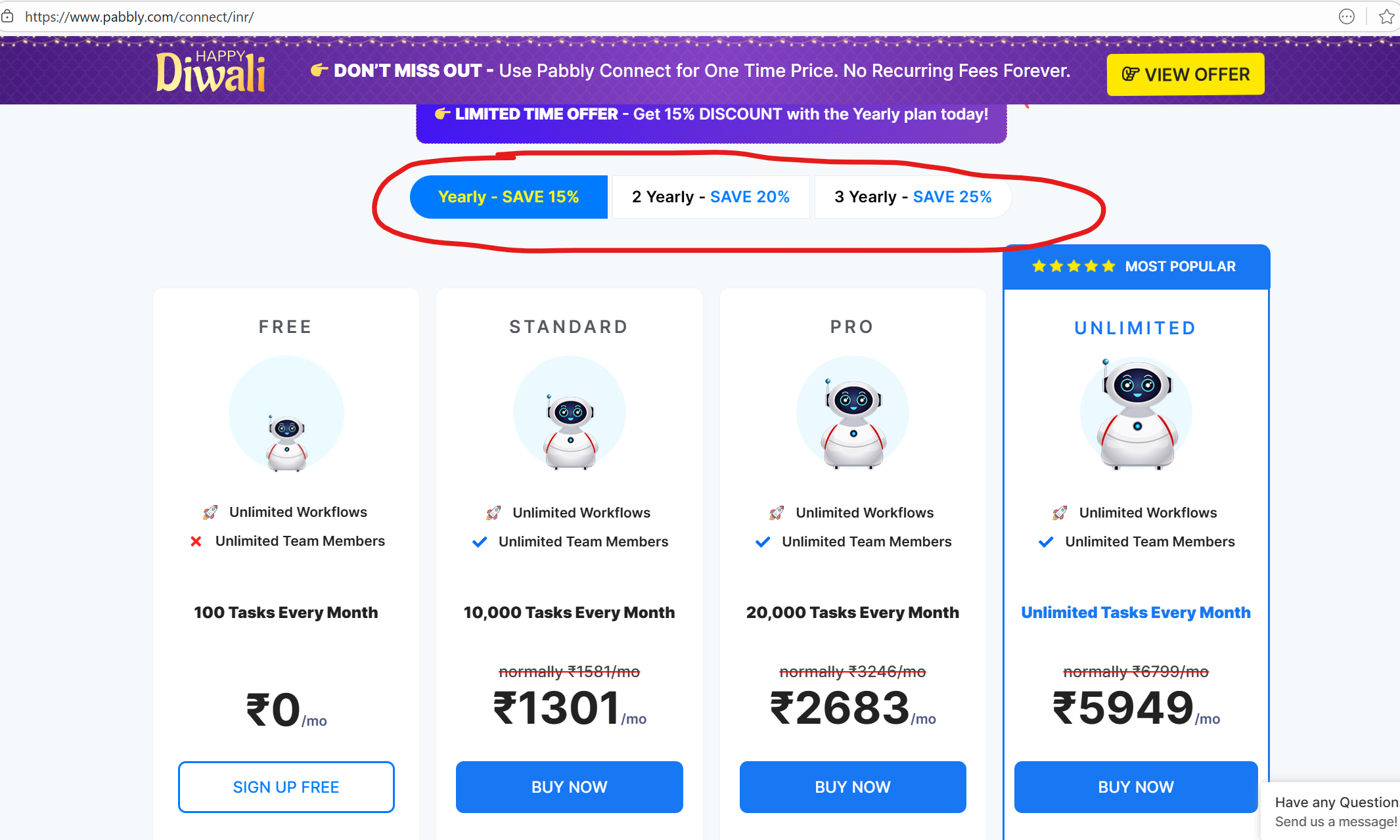Click SIGN UP FREE button
This screenshot has height=840, width=1400.
pos(286,787)
